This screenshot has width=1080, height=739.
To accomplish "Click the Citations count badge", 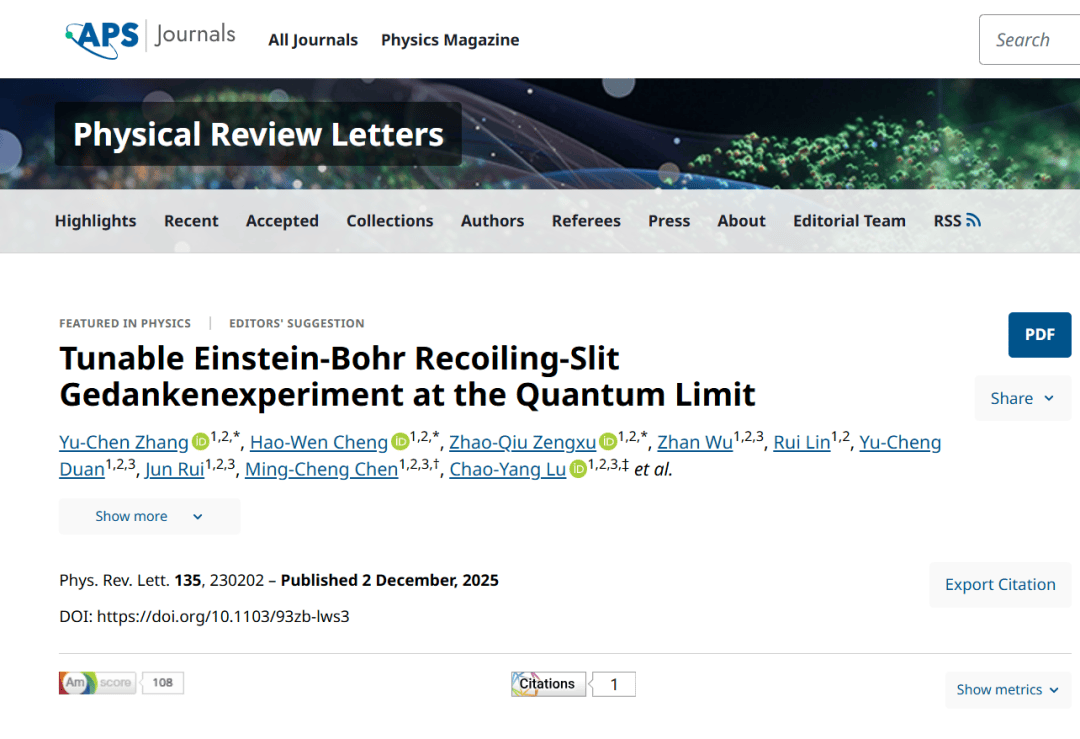I will (x=573, y=684).
